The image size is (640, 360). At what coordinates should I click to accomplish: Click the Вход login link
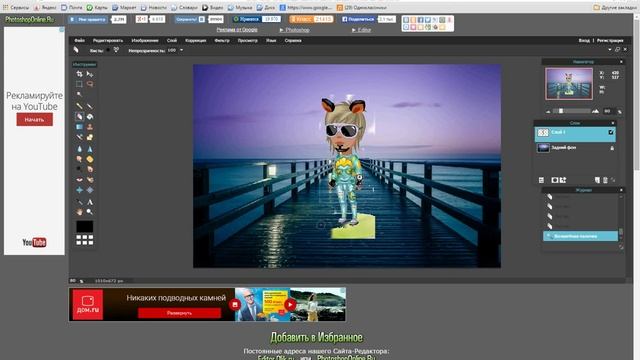[584, 40]
